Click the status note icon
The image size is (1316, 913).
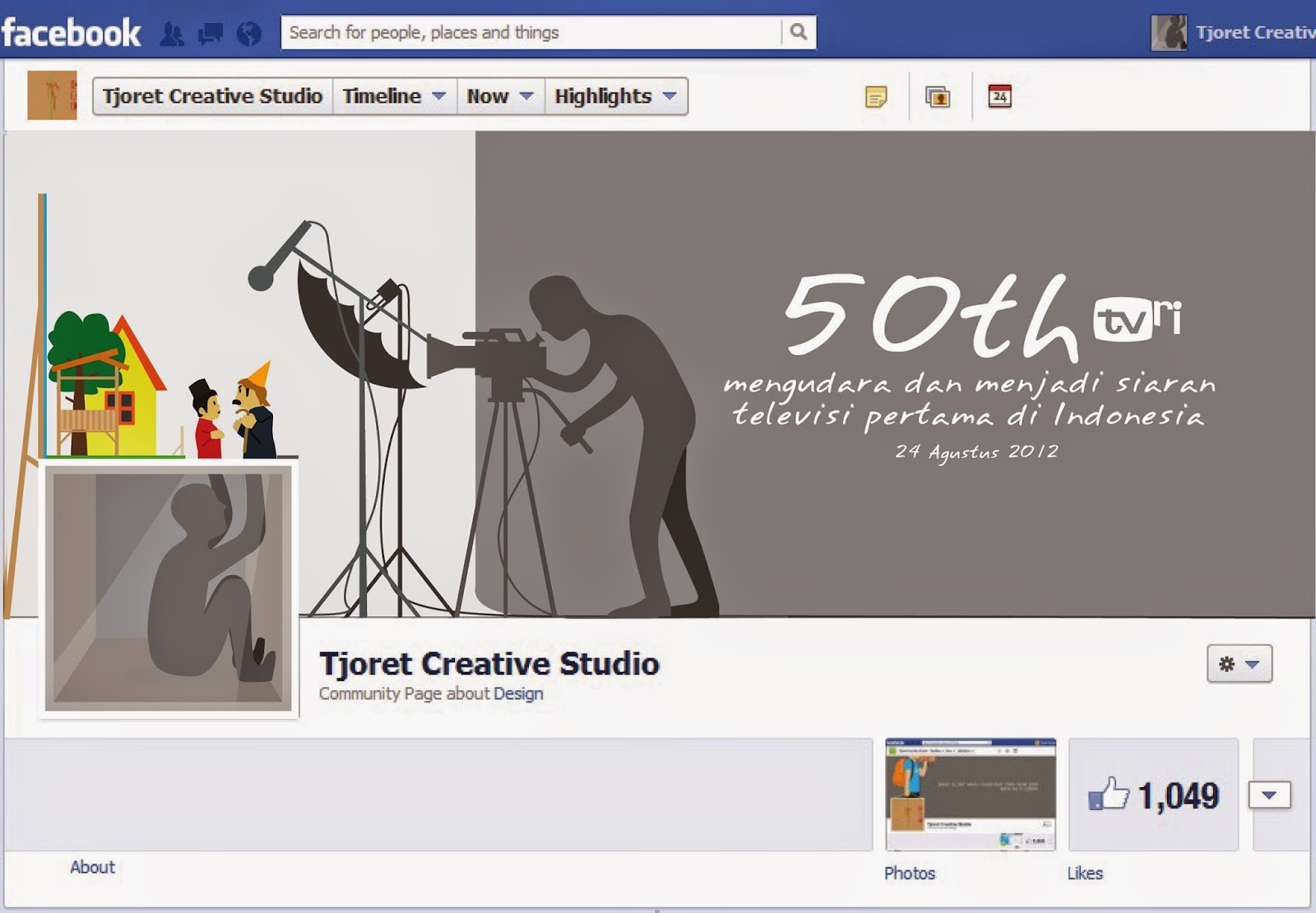coord(877,96)
